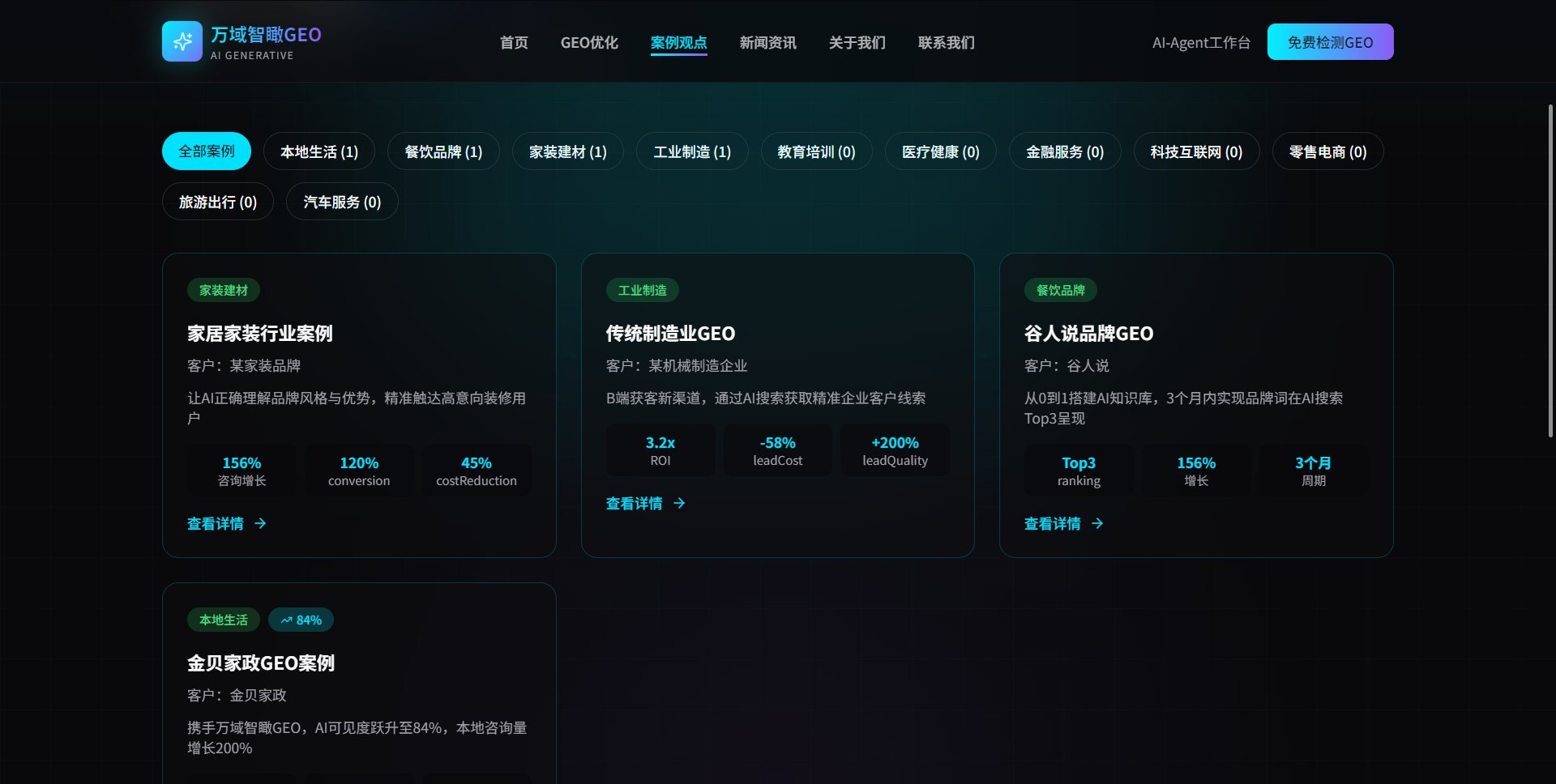Filter cases by 金融服务 (0)

coord(1065,151)
